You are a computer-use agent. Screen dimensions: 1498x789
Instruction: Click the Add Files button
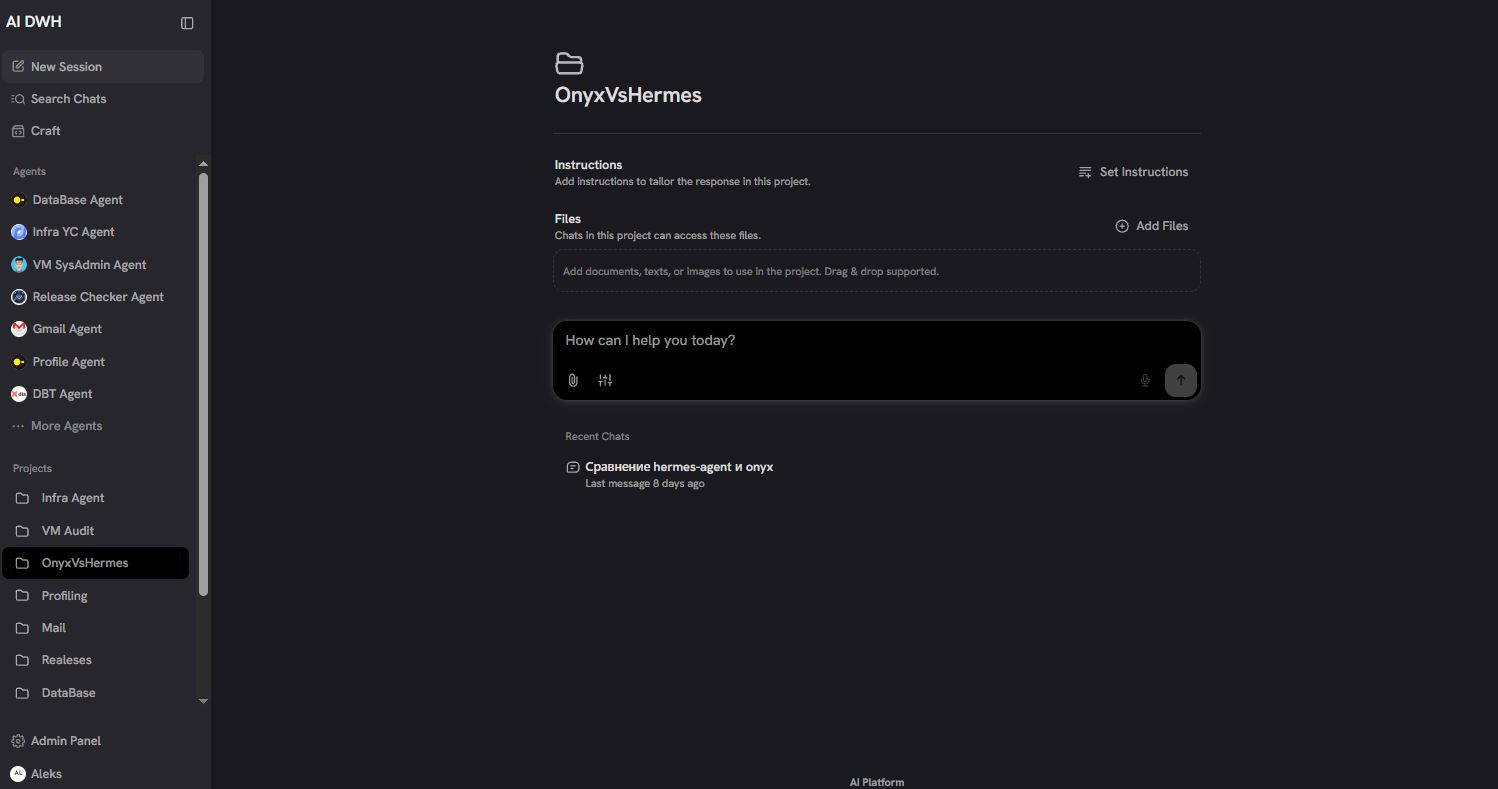point(1152,226)
